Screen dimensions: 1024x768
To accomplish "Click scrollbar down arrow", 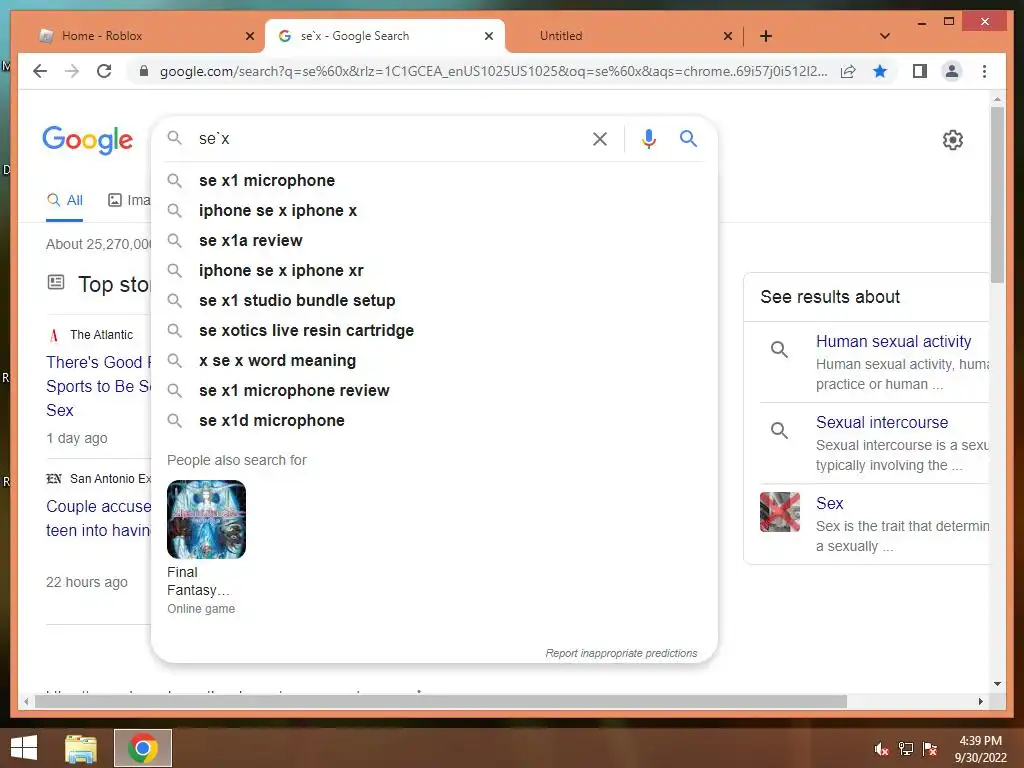I will 997,684.
